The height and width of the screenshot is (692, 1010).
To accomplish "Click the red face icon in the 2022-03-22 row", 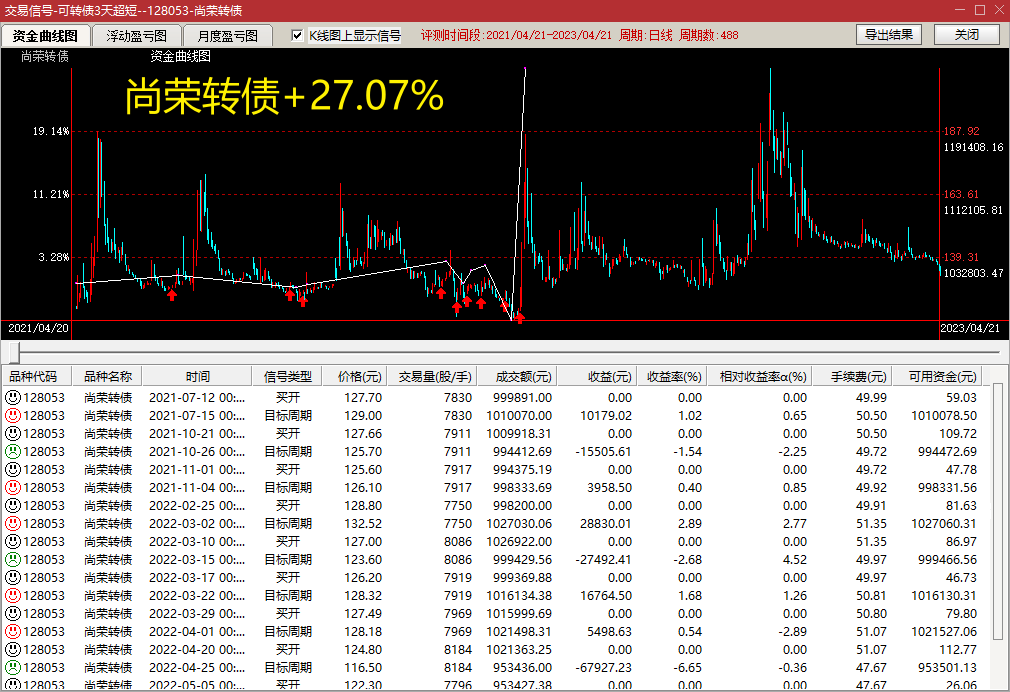I will [x=13, y=595].
